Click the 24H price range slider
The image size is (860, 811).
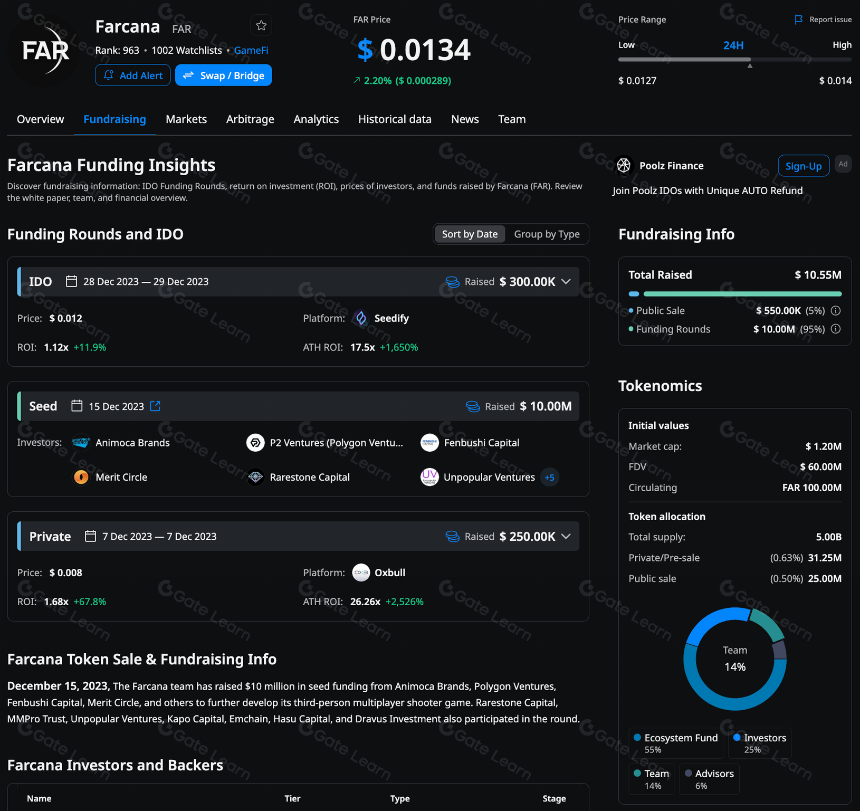tap(735, 59)
